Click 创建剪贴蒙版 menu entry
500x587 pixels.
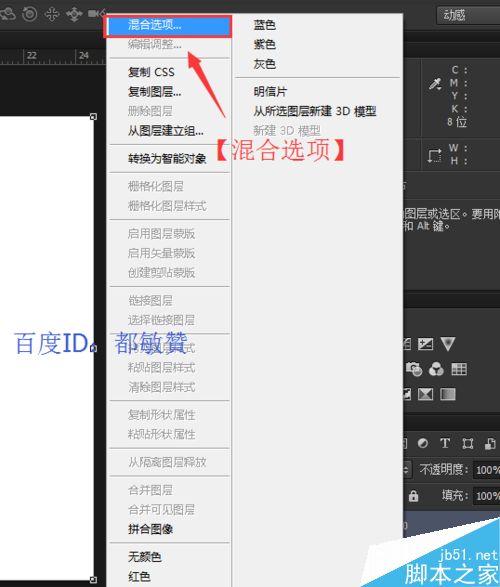168,273
